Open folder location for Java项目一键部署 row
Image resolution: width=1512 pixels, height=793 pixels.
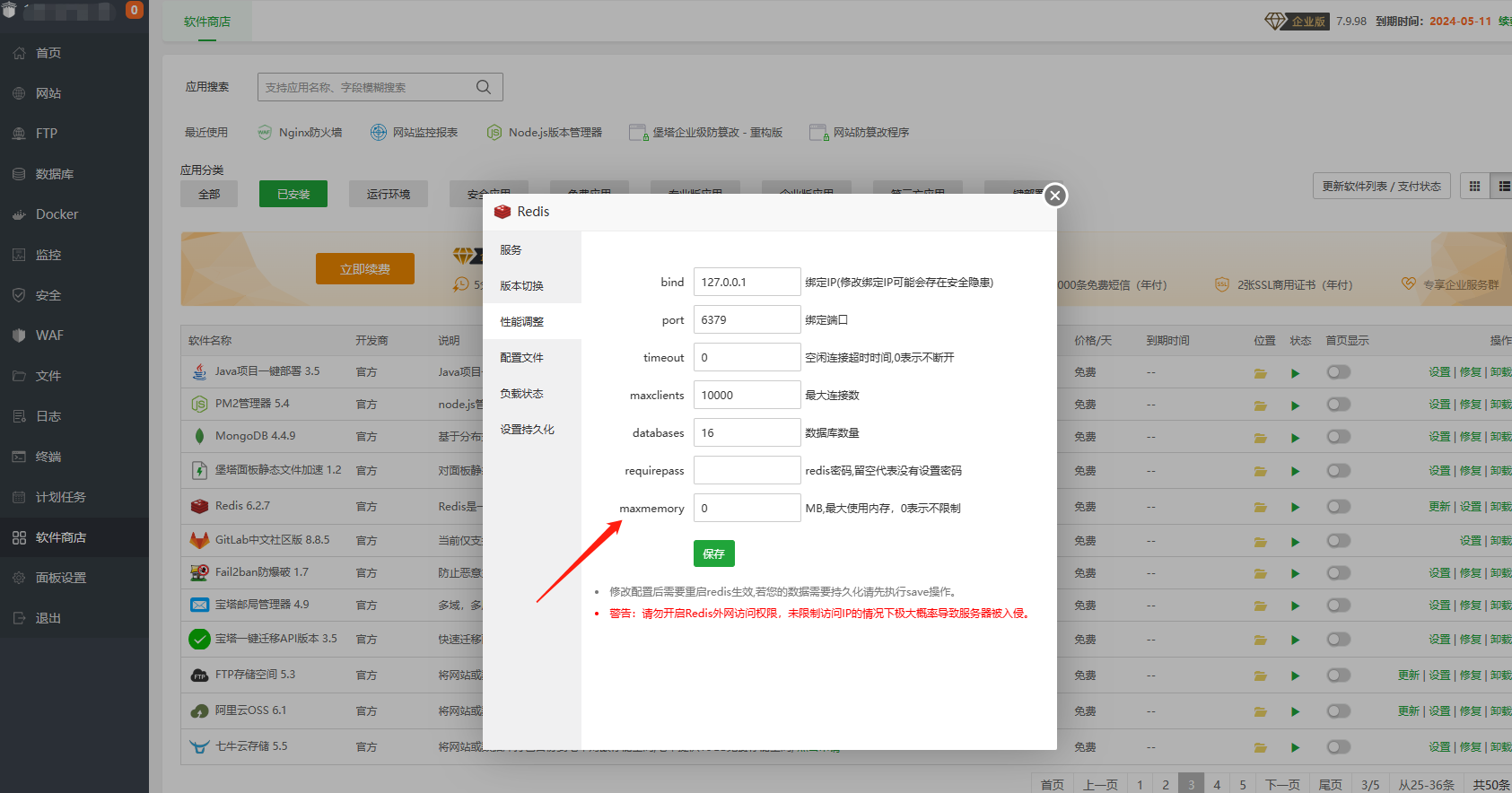click(x=1261, y=373)
